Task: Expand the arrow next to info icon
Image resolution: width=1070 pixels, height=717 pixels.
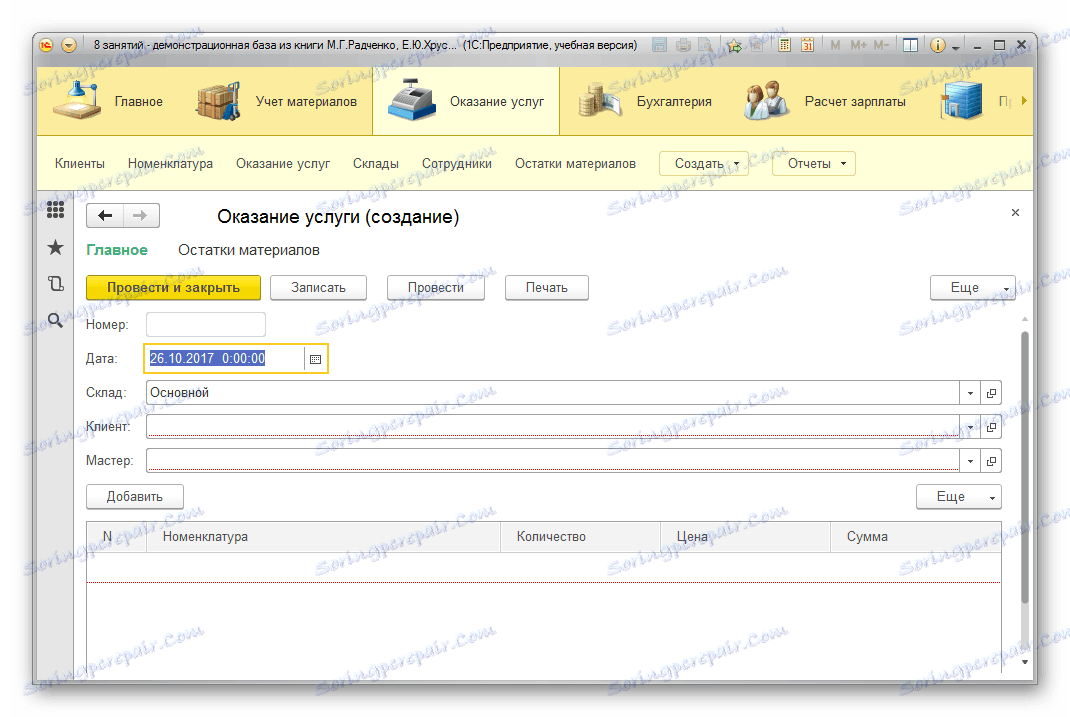Action: click(955, 47)
